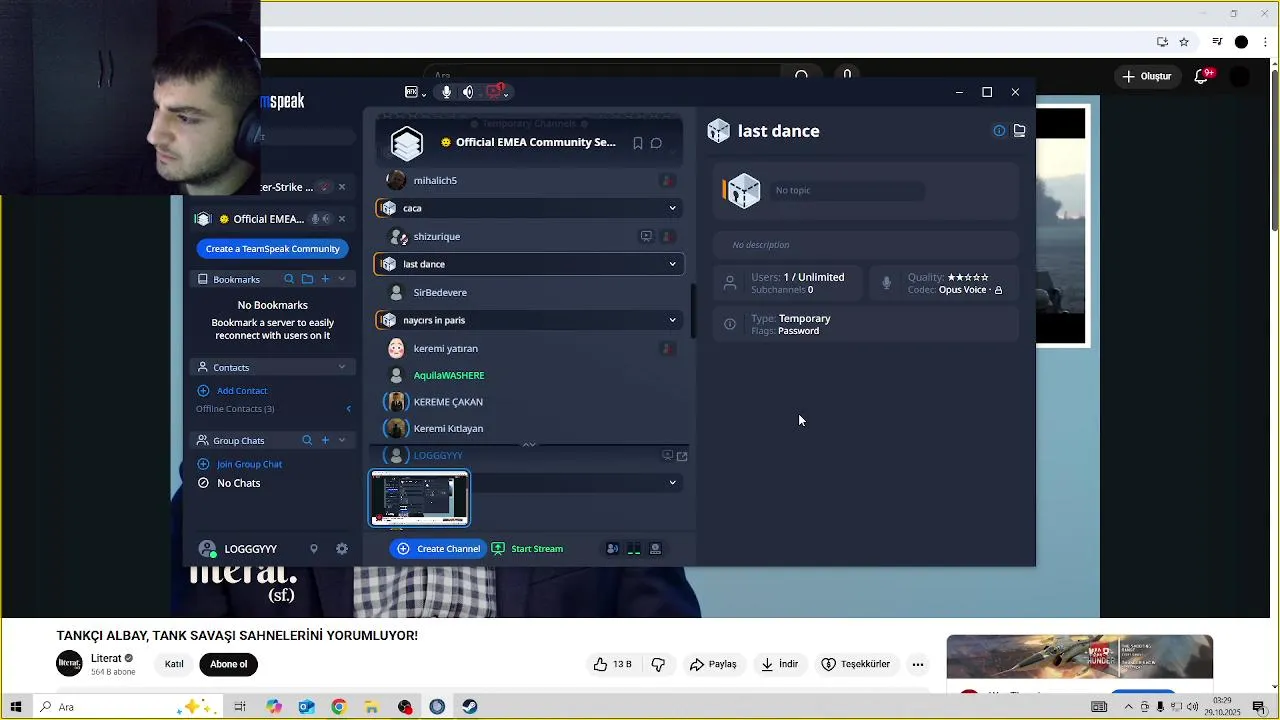1280x720 pixels.
Task: Mute the microphone in TeamSpeak toolbar
Action: [x=446, y=92]
